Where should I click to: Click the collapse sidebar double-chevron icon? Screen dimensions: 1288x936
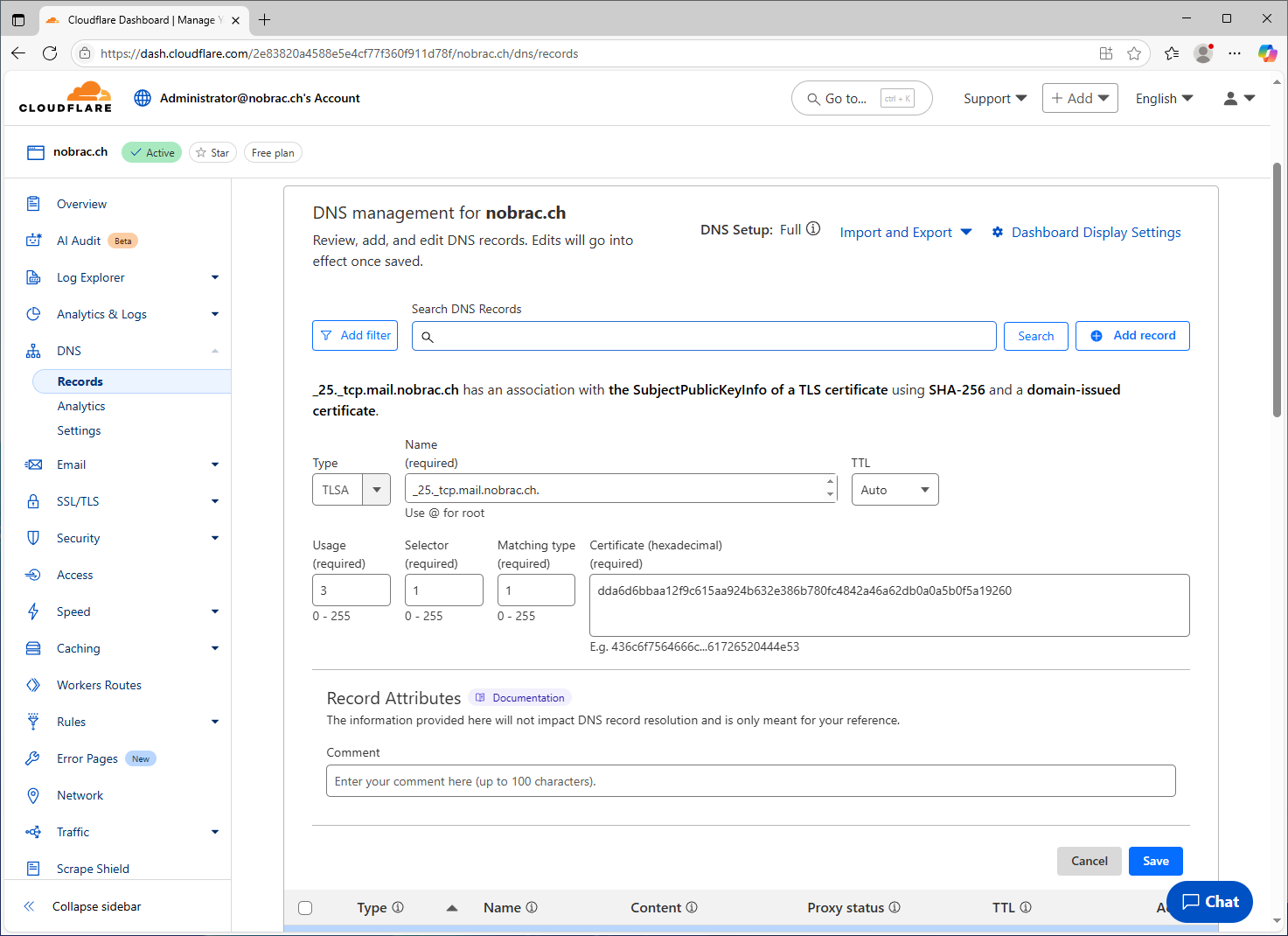(29, 906)
